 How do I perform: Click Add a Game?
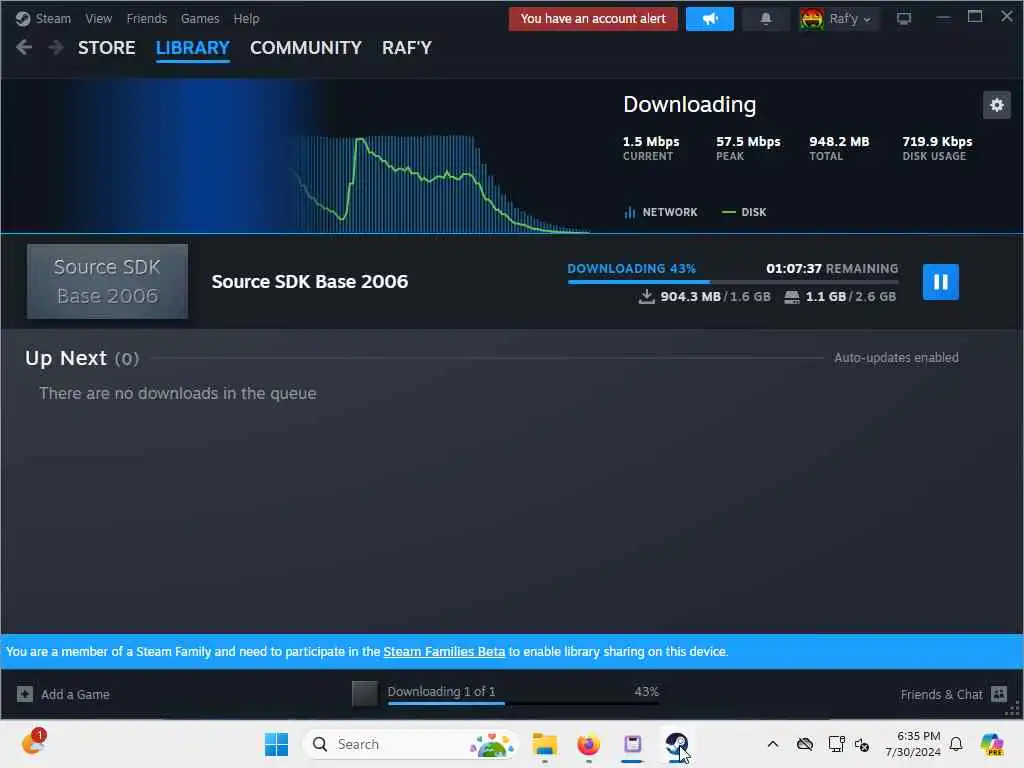click(x=75, y=694)
